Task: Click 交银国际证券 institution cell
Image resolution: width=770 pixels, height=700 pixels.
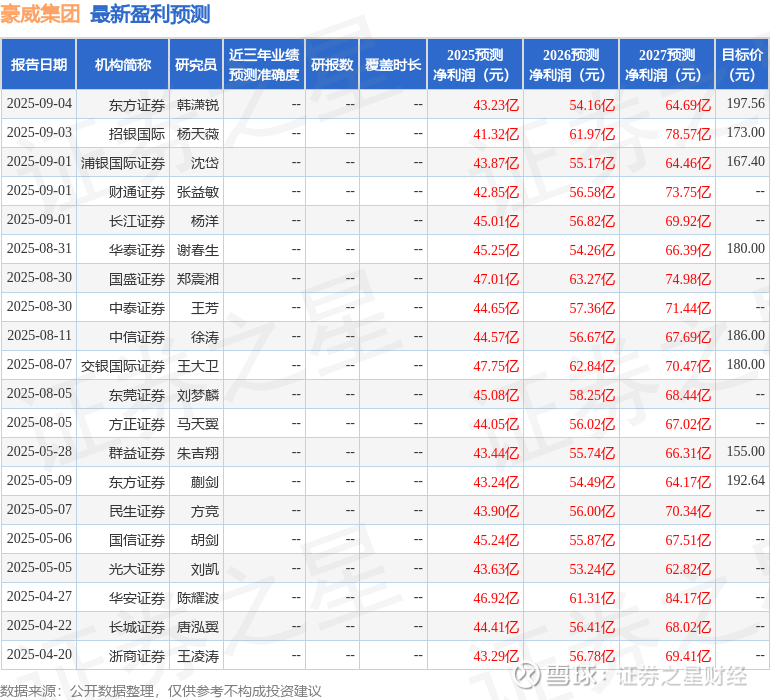Action: 123,366
